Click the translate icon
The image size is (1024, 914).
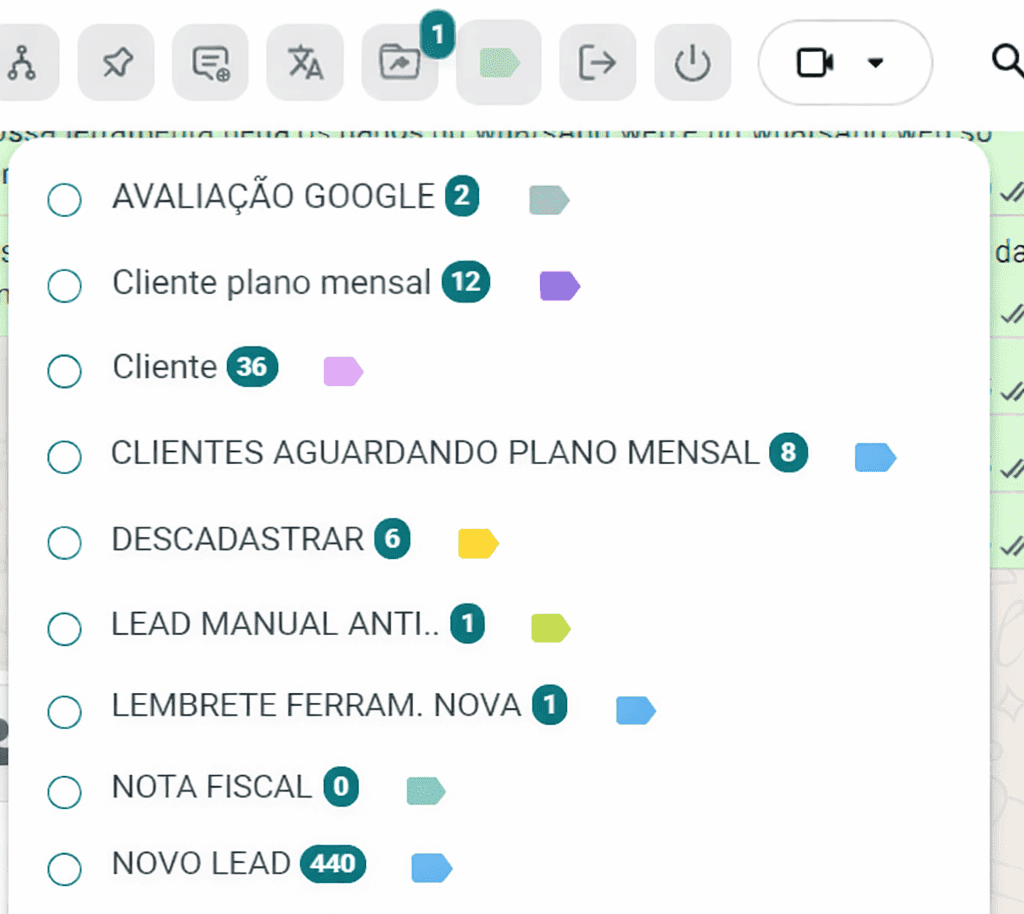(x=305, y=63)
